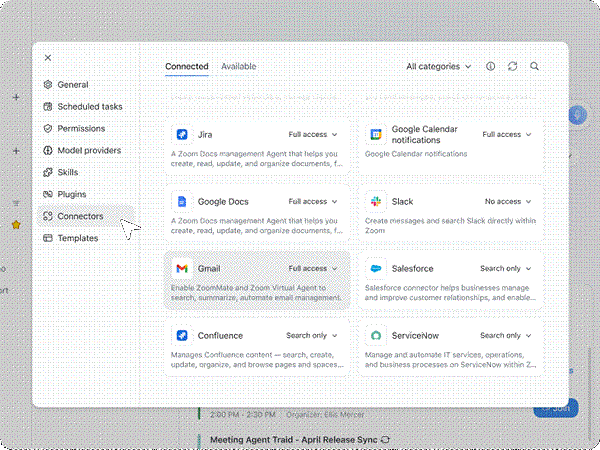Viewport: 600px width, 450px height.
Task: Switch to the Connected tab
Action: (x=187, y=66)
